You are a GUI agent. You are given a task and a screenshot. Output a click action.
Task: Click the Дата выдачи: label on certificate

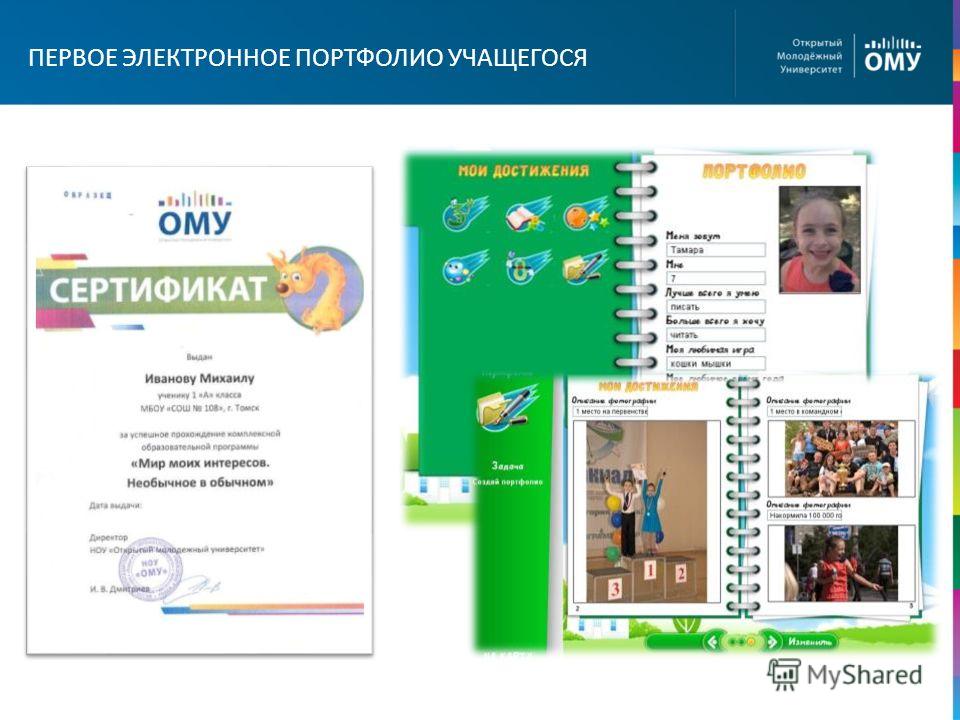(x=116, y=506)
